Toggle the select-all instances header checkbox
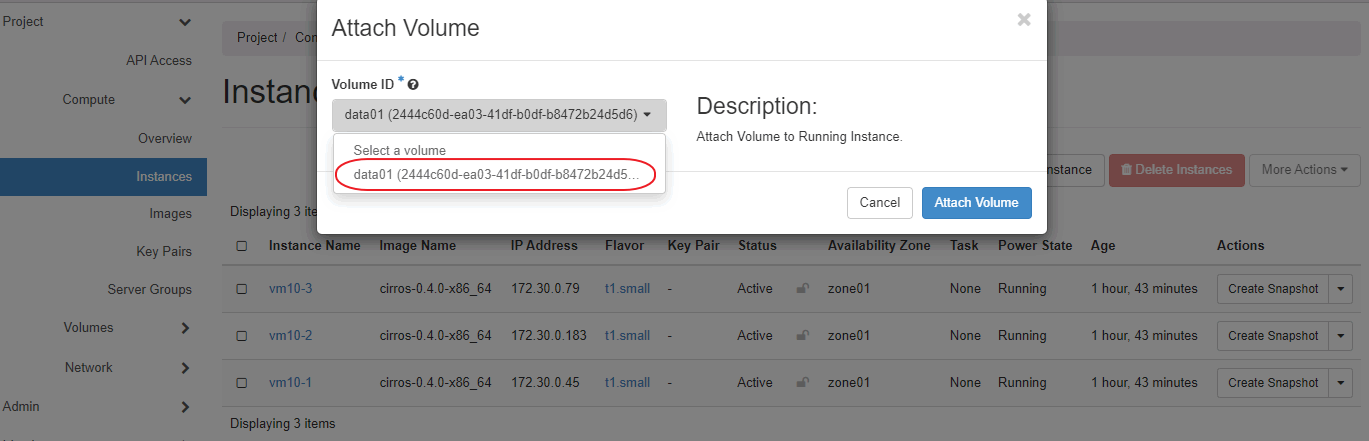 tap(241, 246)
